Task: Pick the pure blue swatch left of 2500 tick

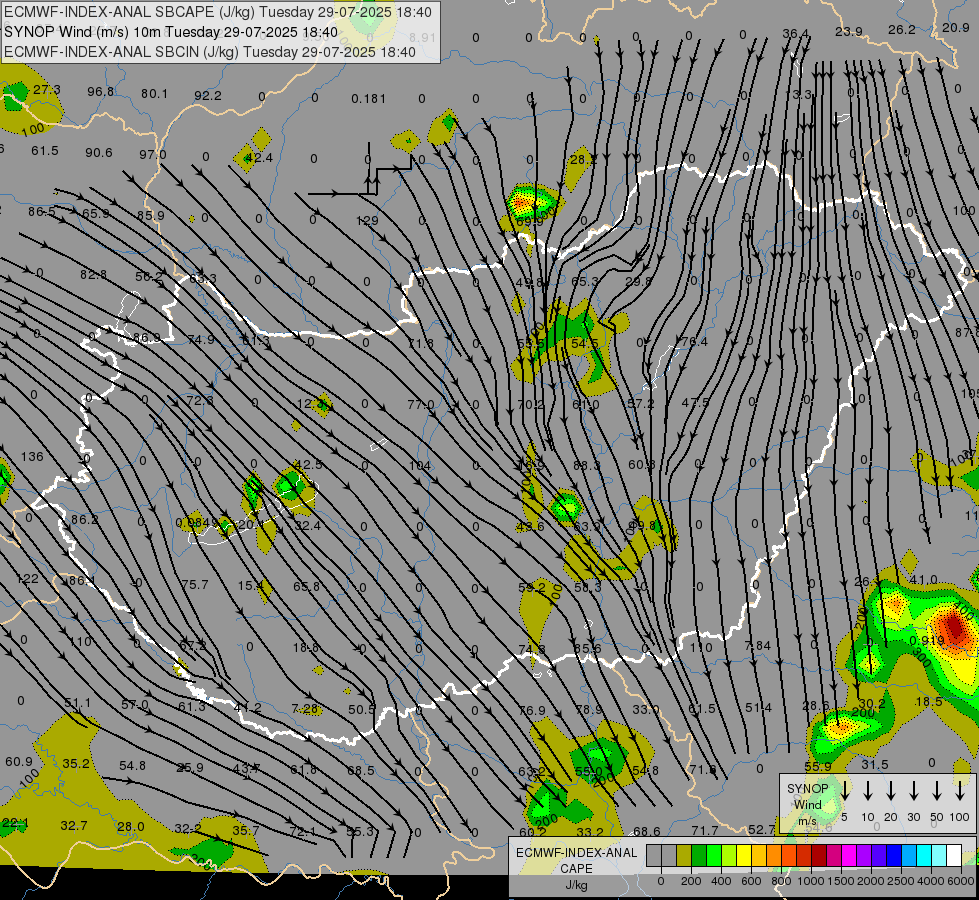Action: point(893,856)
